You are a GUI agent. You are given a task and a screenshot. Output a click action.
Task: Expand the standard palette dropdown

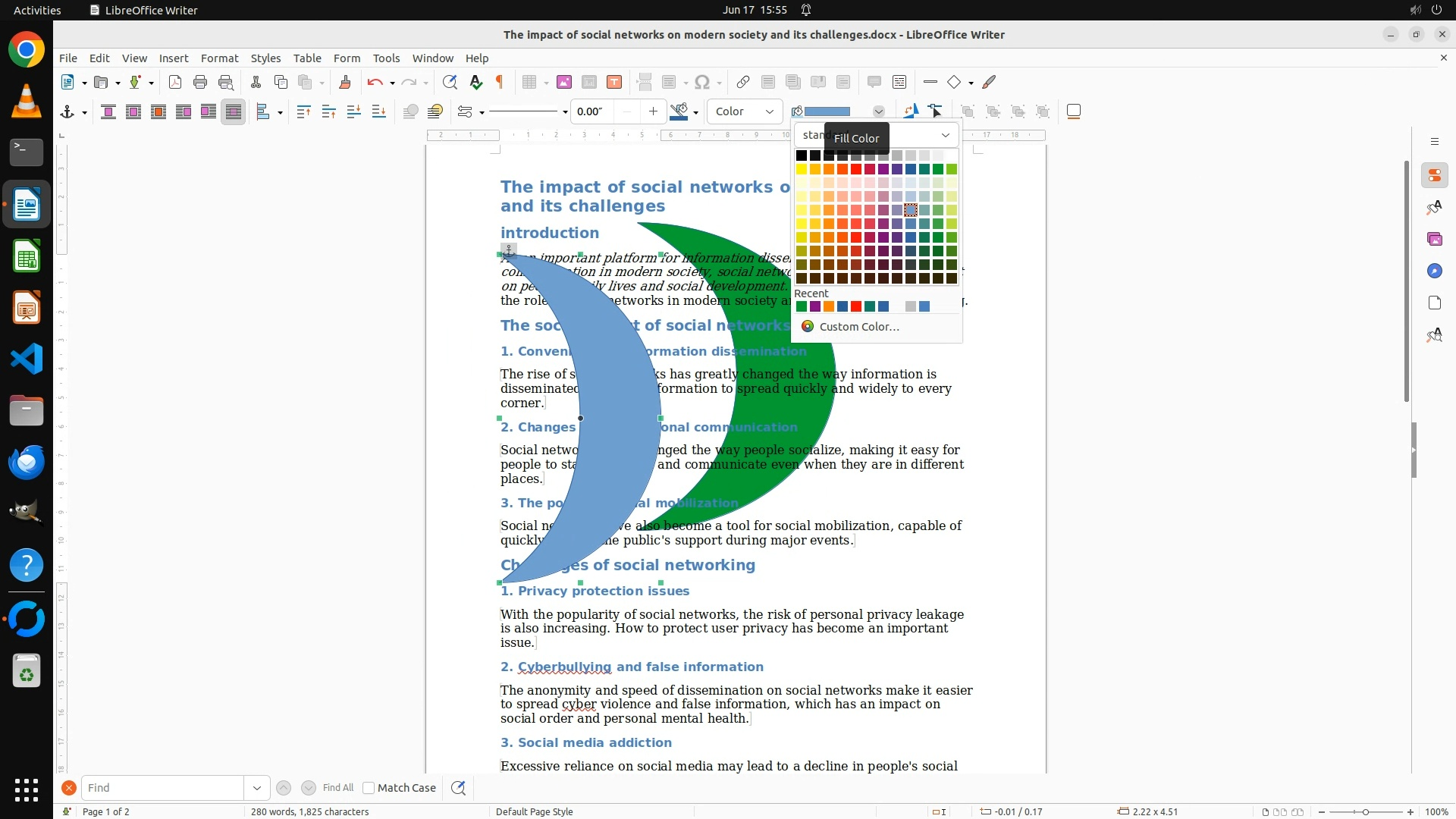tap(945, 135)
